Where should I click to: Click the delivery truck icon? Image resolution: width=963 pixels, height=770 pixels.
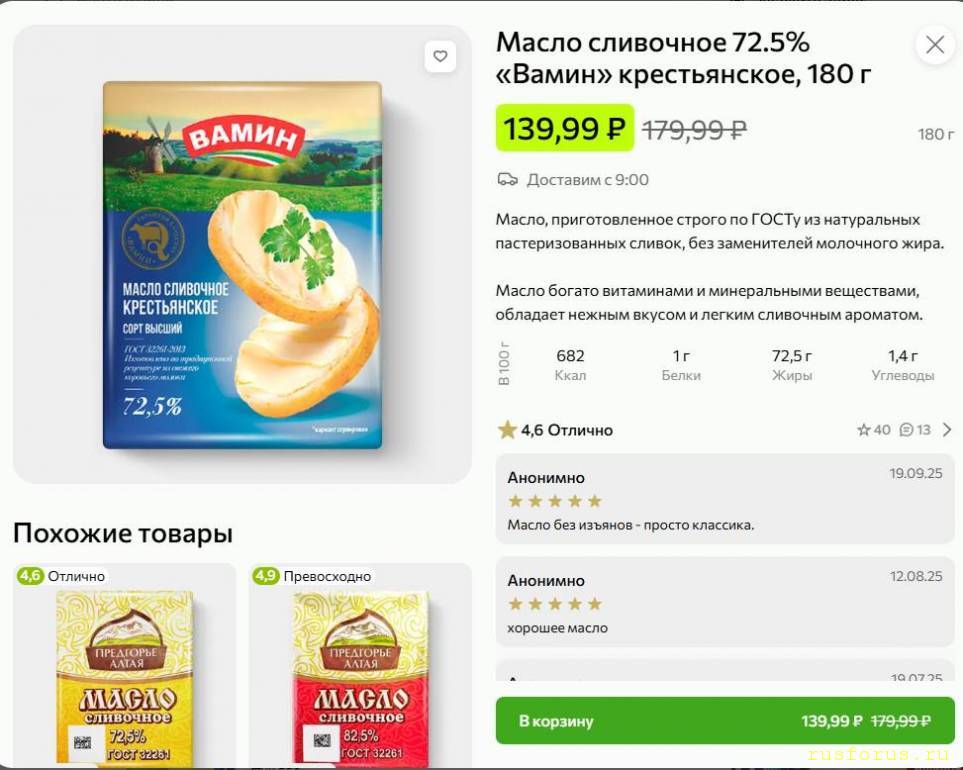508,180
